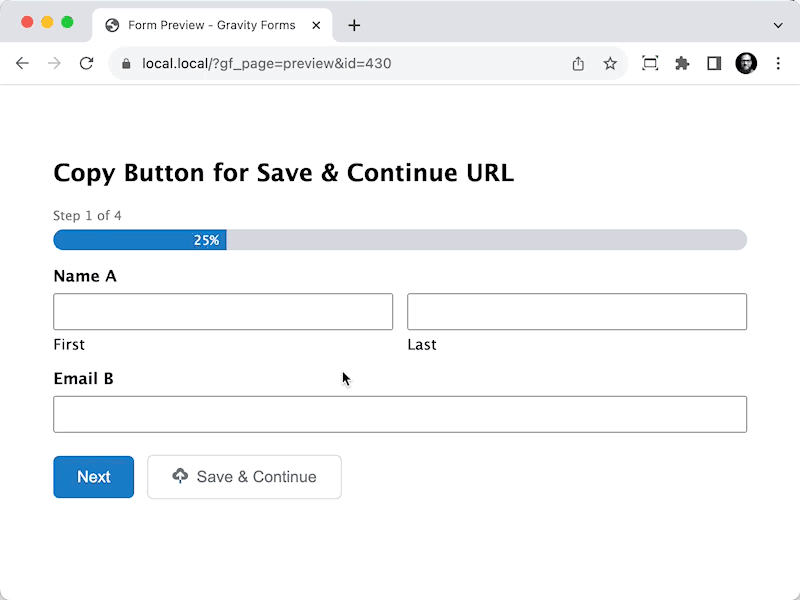This screenshot has height=600, width=800.
Task: Click the address bar URL
Action: [266, 64]
